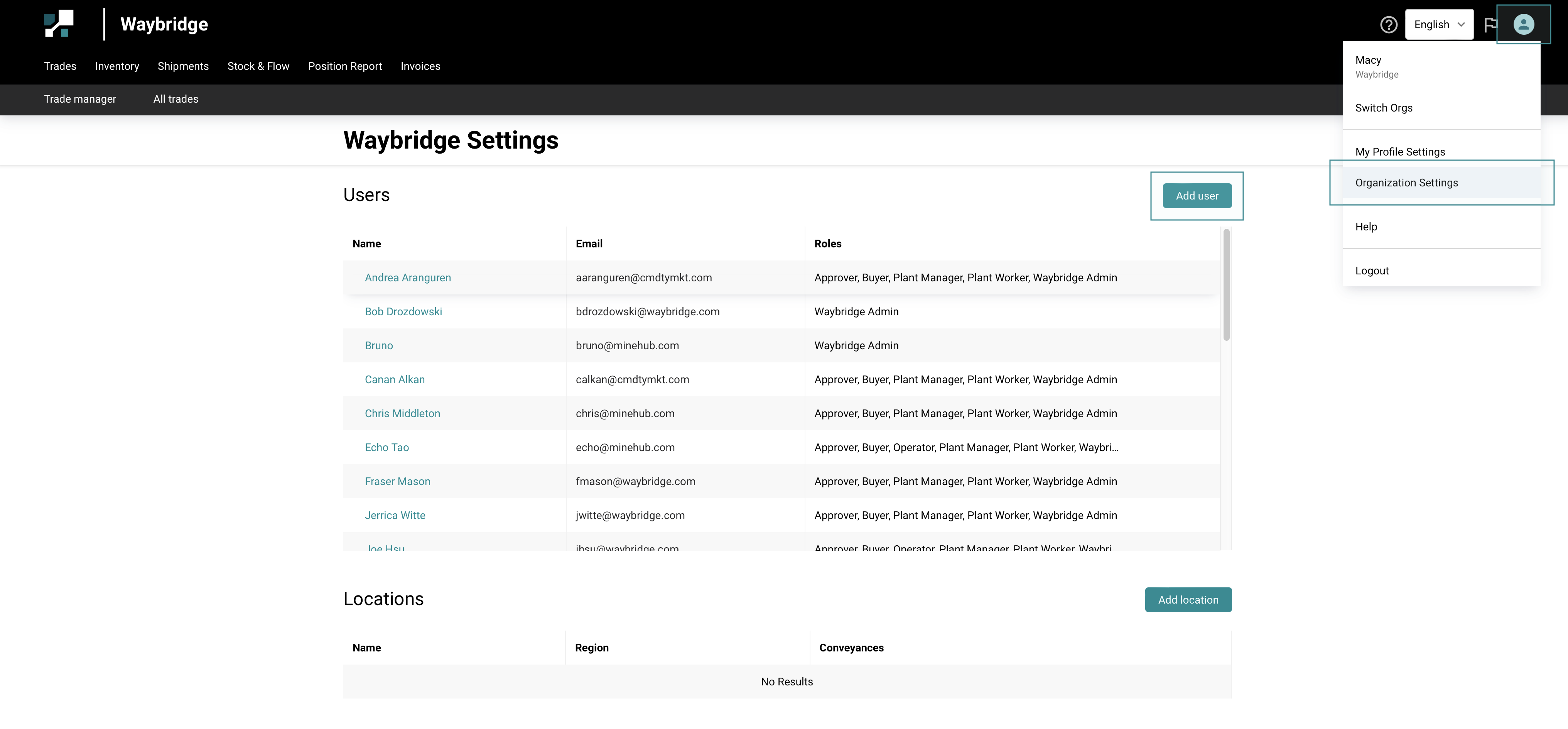Open Stock & Flow navigation item
Viewport: 1568px width, 729px height.
[x=258, y=66]
